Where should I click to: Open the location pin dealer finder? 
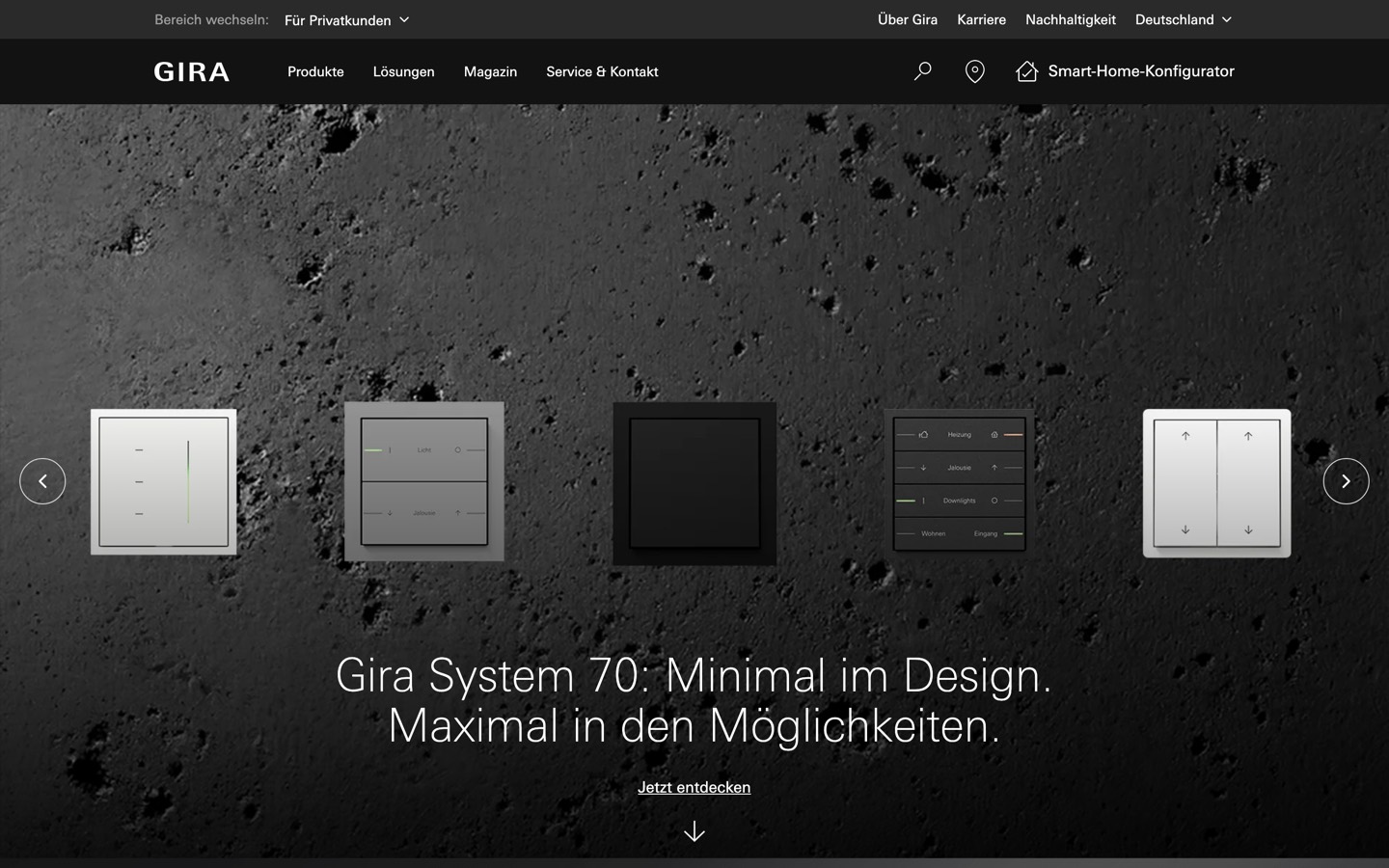click(975, 71)
